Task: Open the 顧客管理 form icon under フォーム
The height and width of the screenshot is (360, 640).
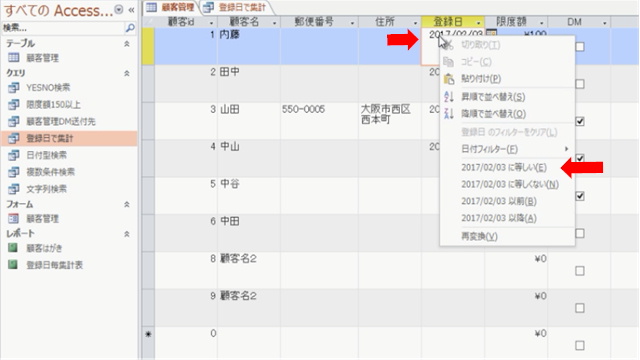Action: (13, 219)
